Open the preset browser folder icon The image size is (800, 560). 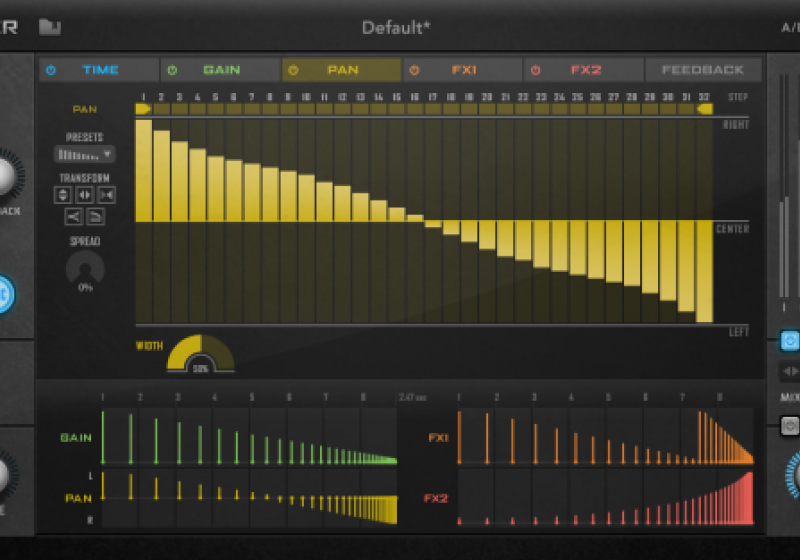(x=50, y=27)
